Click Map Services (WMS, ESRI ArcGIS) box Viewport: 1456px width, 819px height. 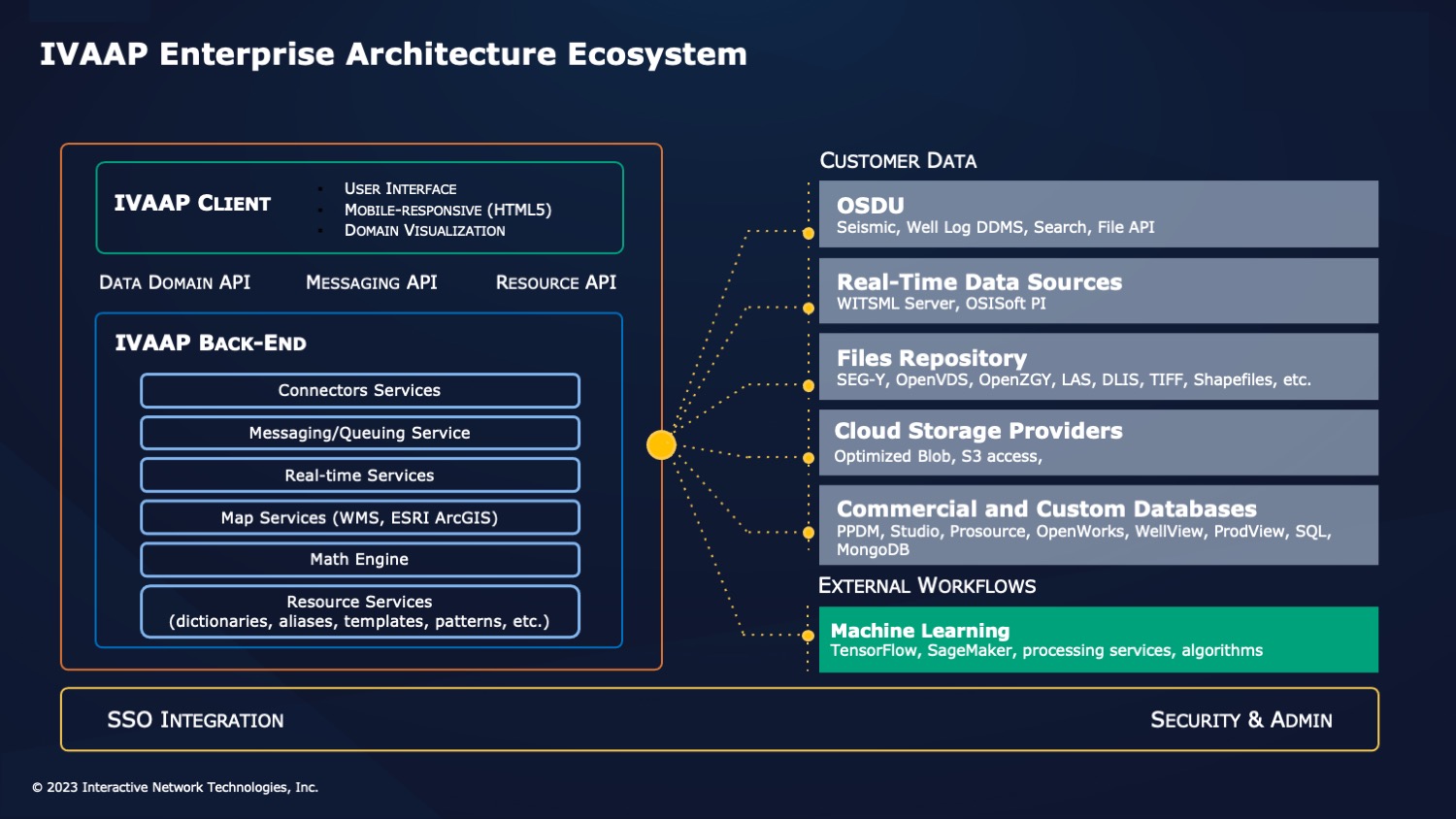(360, 517)
